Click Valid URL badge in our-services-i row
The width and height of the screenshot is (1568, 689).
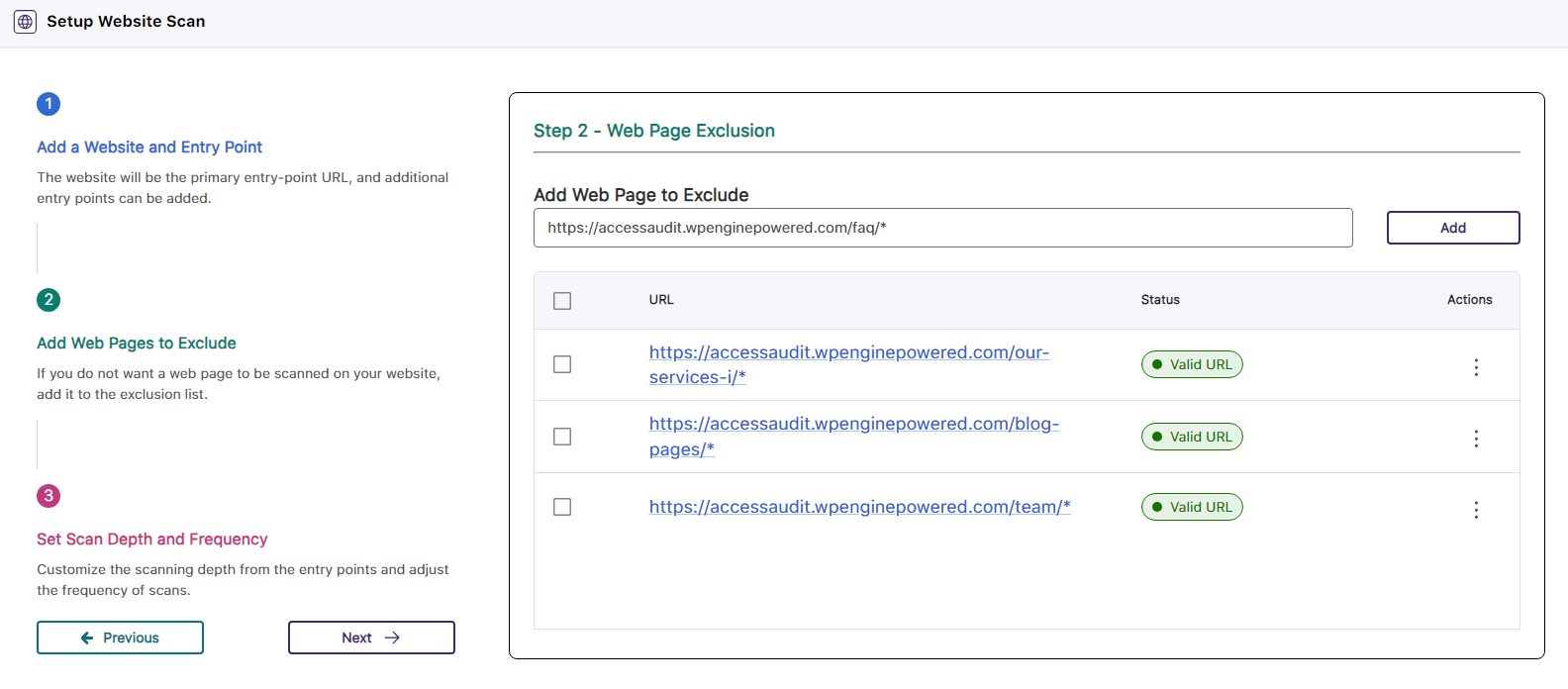click(1192, 364)
